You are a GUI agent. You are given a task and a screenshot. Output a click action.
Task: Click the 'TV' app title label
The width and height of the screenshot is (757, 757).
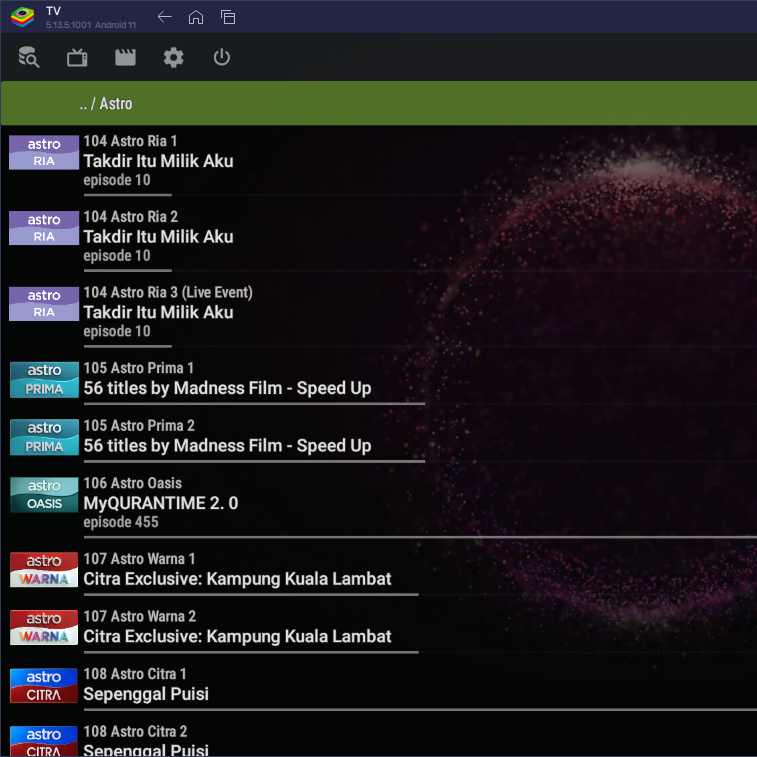coord(53,11)
